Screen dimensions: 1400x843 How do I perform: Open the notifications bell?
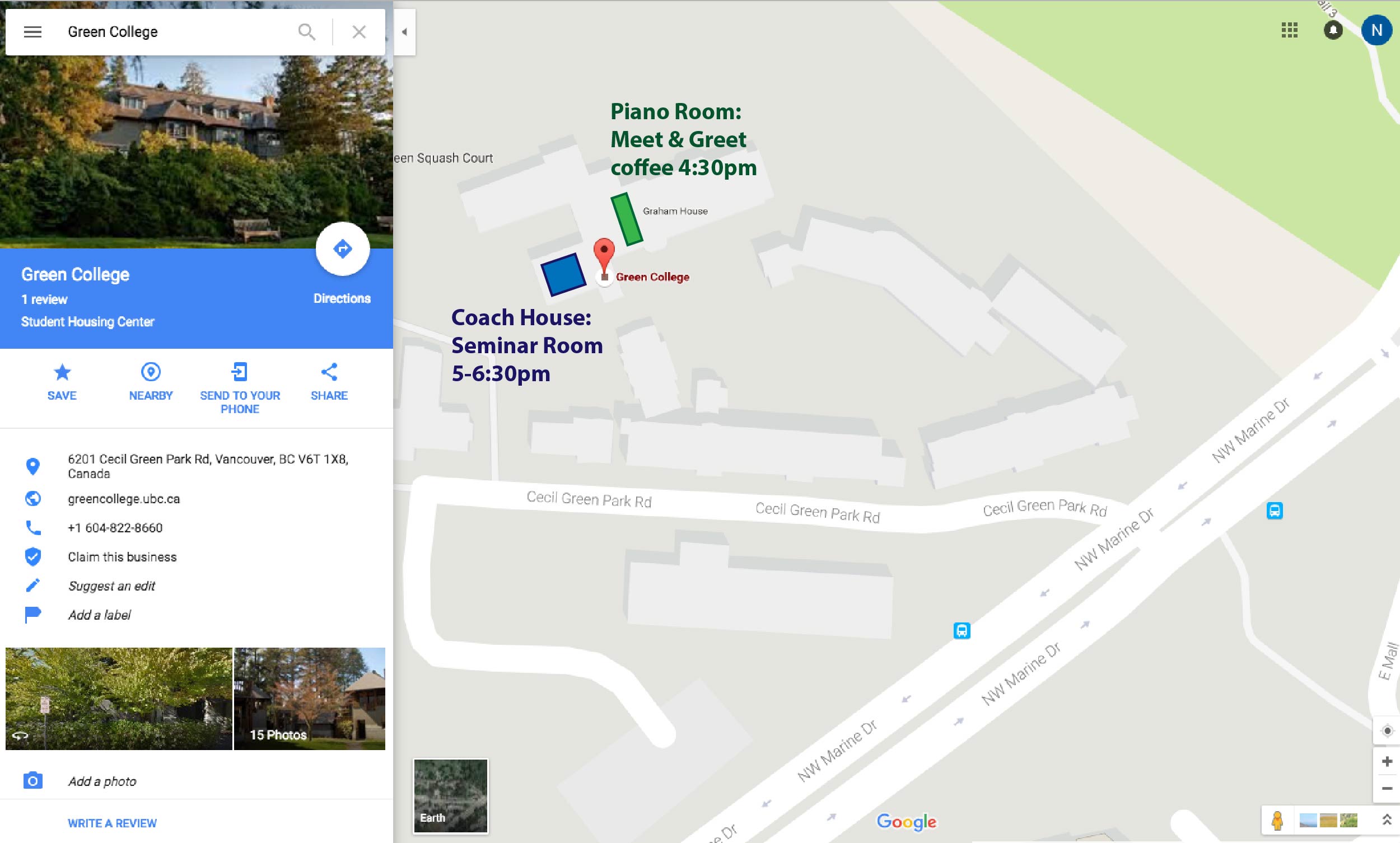click(x=1333, y=30)
